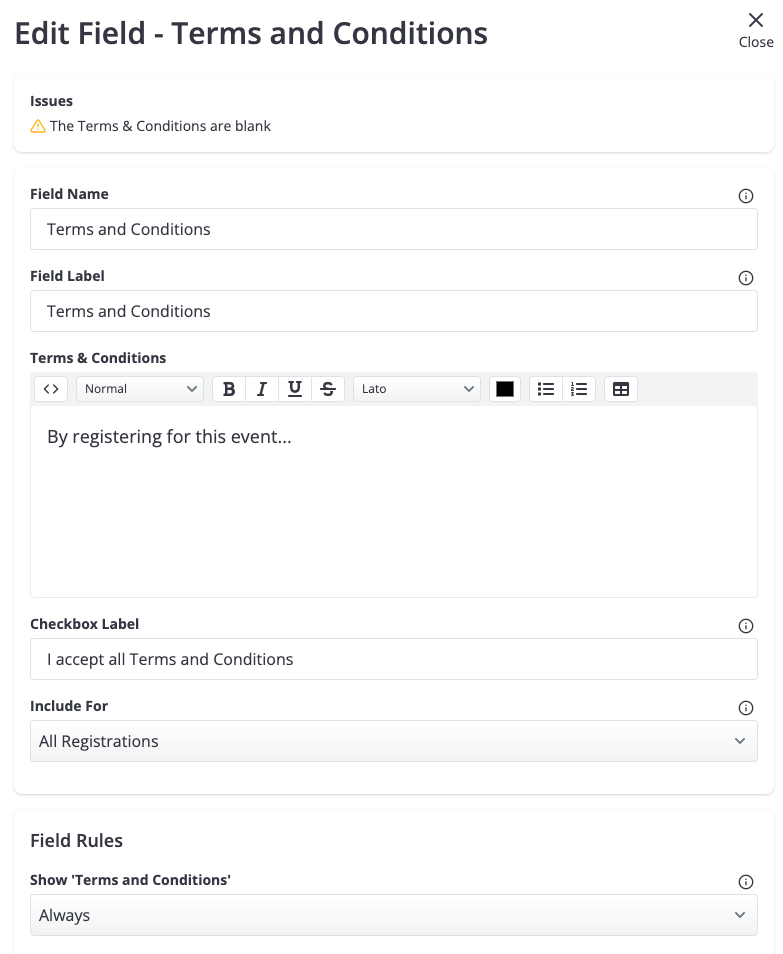Click into the Field Name input
The image size is (783, 954).
(394, 229)
